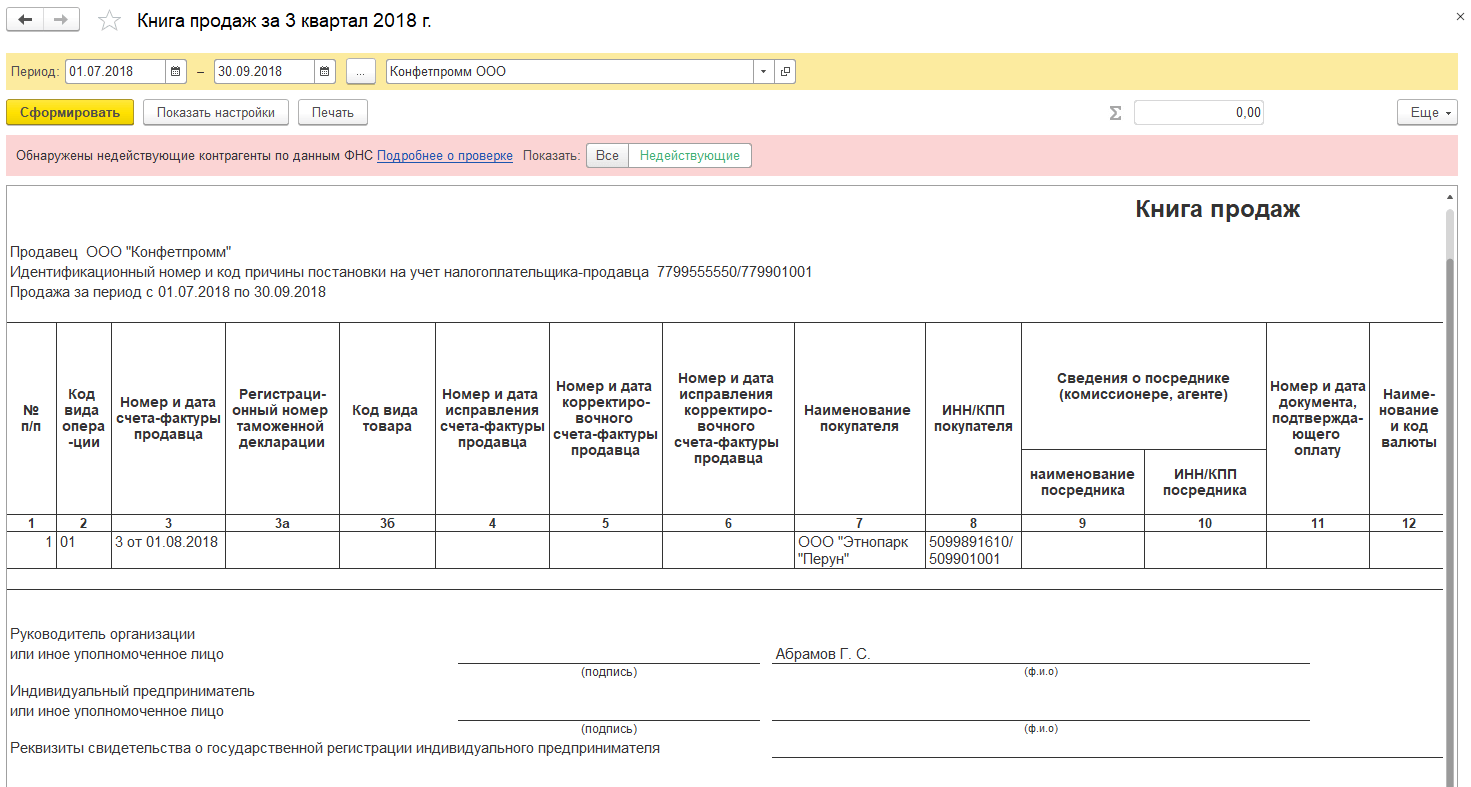Click the Руководитель организации label
The height and width of the screenshot is (787, 1471).
pos(102,634)
